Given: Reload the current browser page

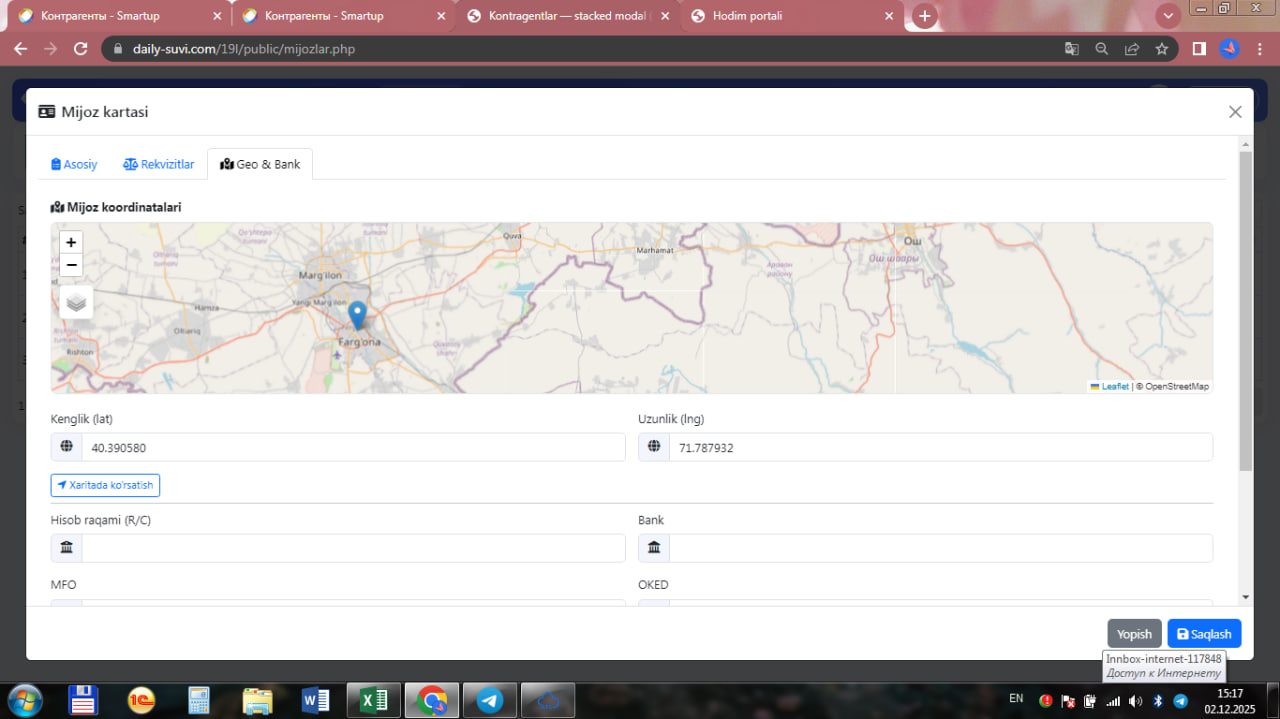Looking at the screenshot, I should click(82, 49).
